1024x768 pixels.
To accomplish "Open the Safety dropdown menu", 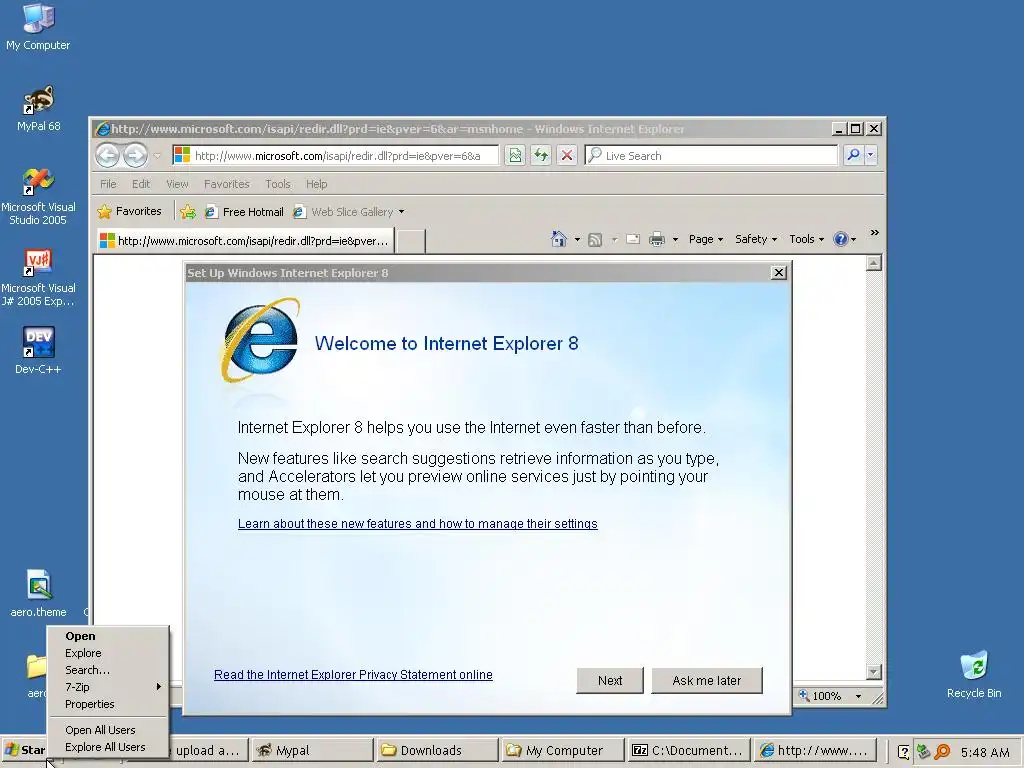I will click(x=756, y=239).
